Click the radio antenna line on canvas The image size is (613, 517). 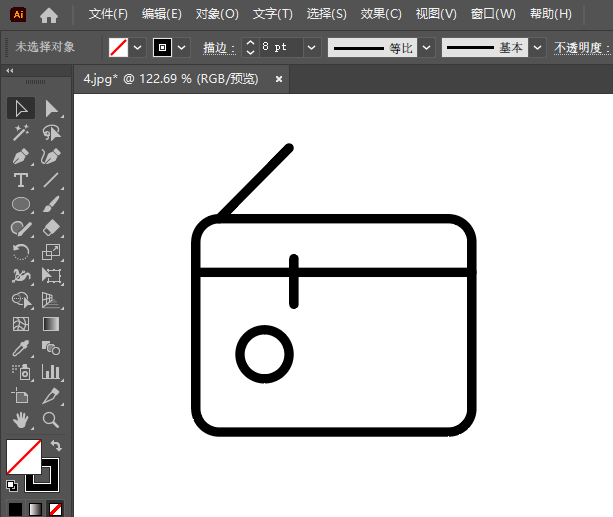coord(256,181)
